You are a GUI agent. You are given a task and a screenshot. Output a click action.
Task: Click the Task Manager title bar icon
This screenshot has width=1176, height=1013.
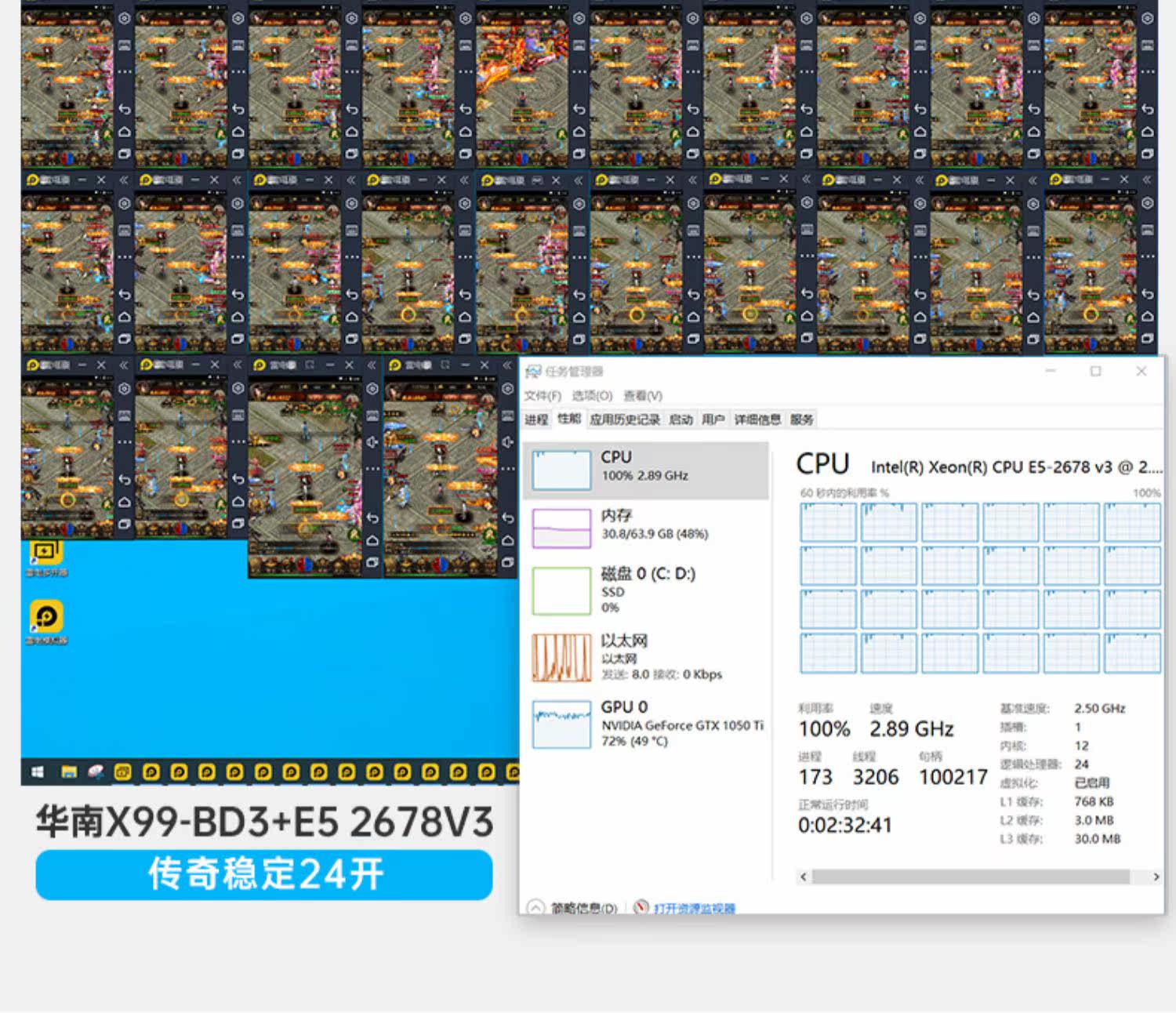(x=533, y=372)
